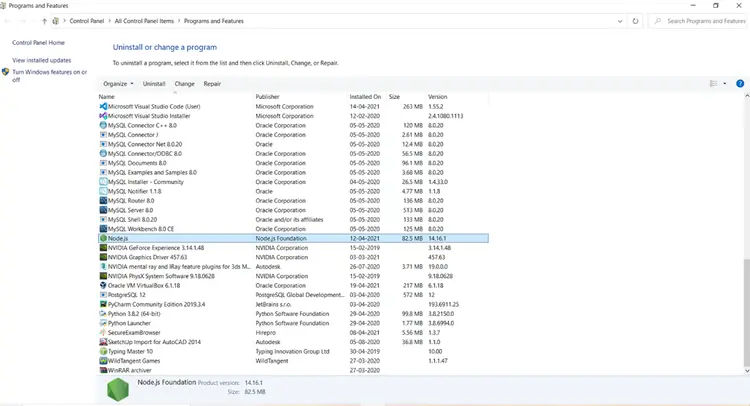Click the Typing Master 10 icon

[x=103, y=351]
